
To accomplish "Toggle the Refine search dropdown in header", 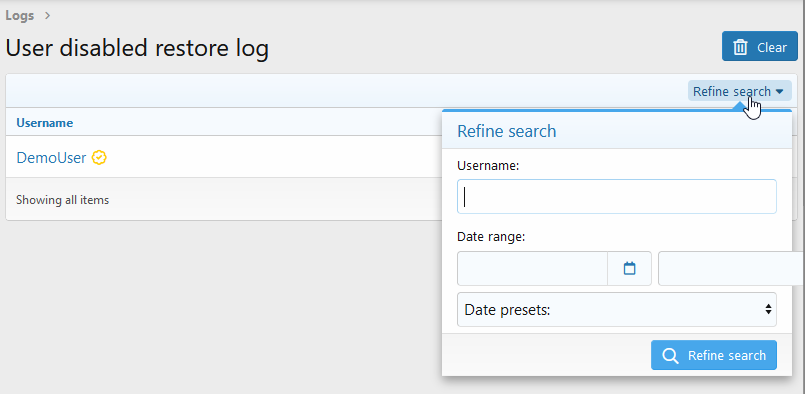I will coord(739,91).
